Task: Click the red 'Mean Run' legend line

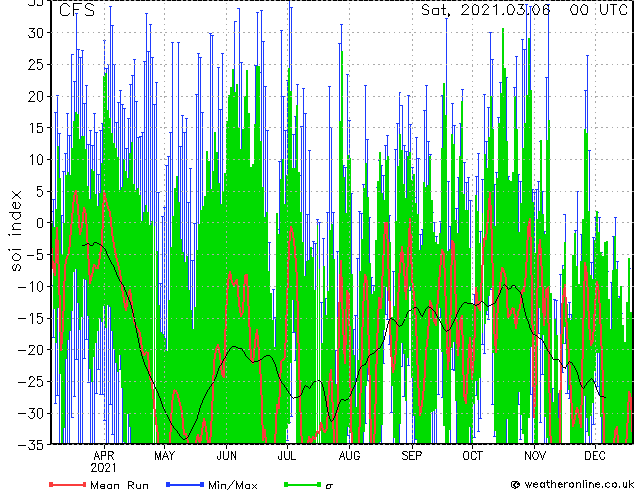Action: (x=68, y=484)
